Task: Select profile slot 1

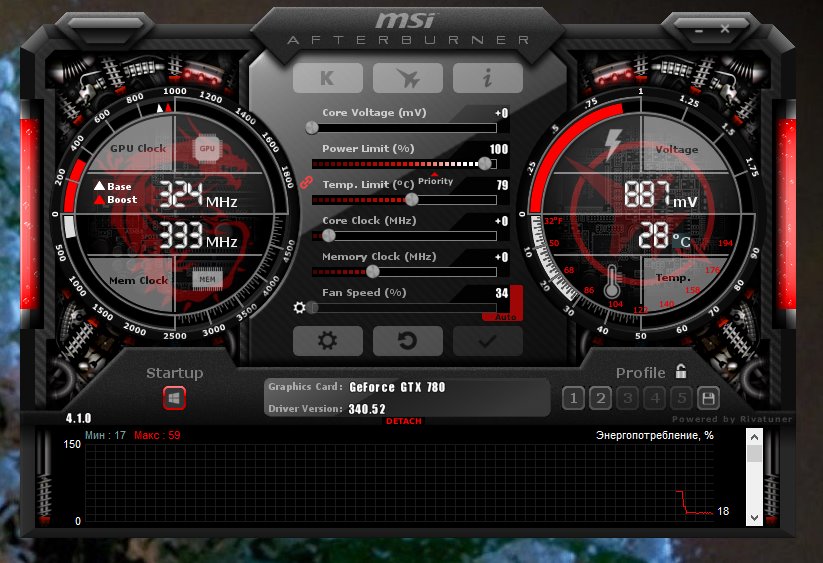Action: click(573, 398)
